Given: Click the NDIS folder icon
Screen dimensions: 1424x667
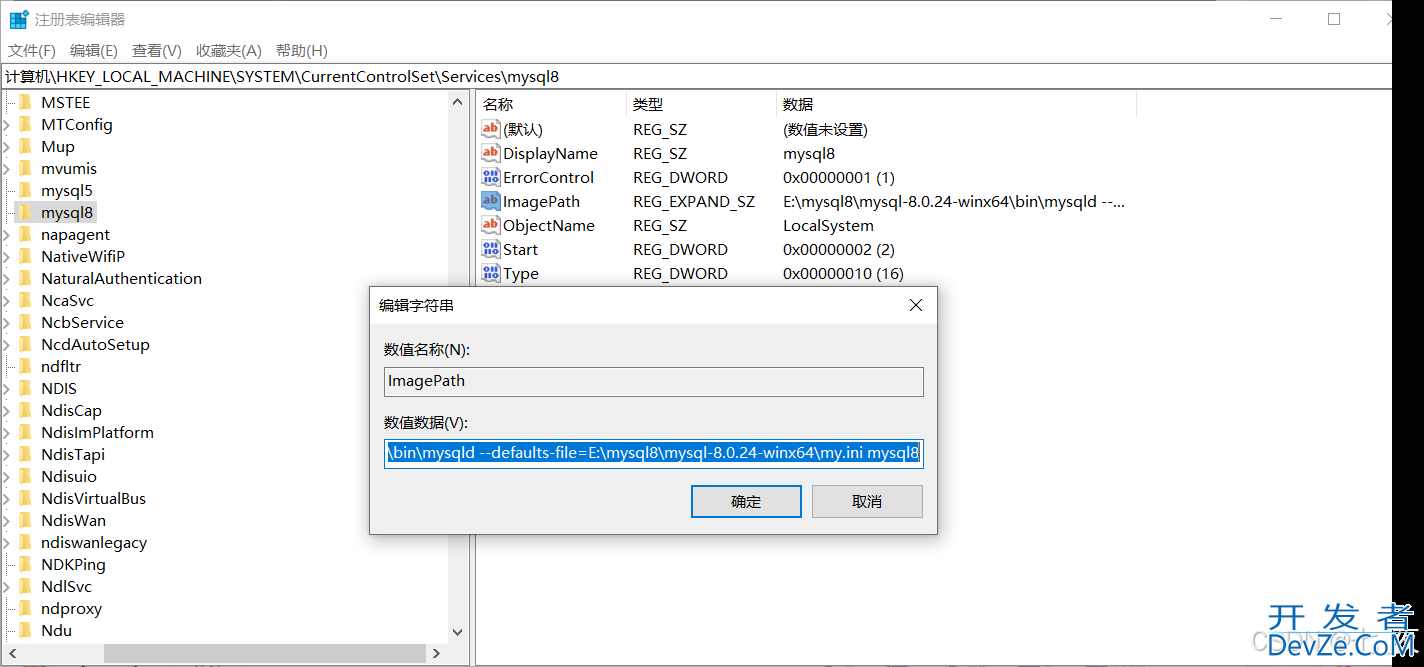Looking at the screenshot, I should click(x=25, y=388).
